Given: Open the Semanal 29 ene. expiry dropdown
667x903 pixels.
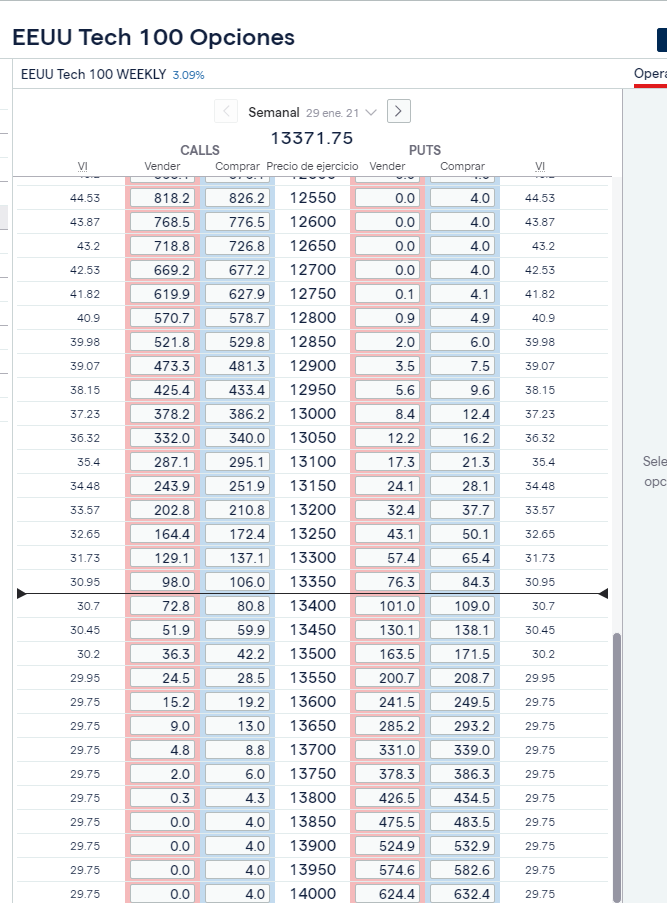Looking at the screenshot, I should 313,113.
